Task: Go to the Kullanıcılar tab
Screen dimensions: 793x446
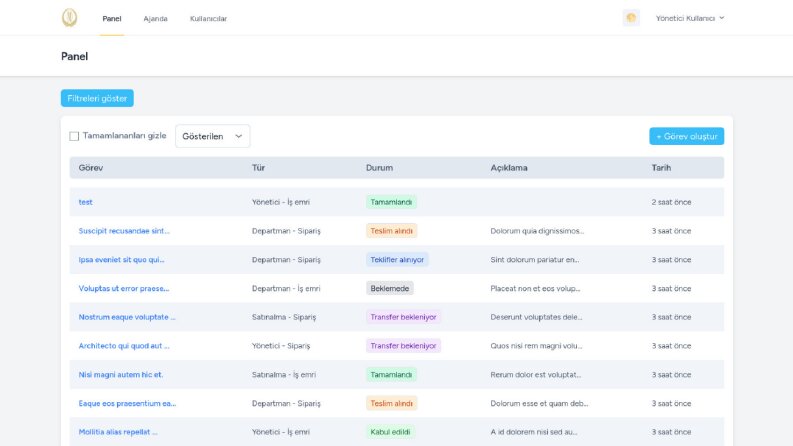Action: [x=208, y=19]
